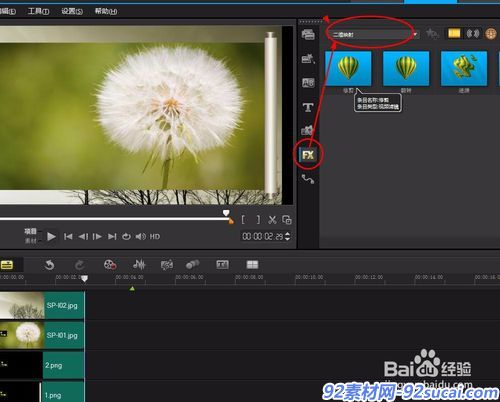This screenshot has height=402, width=500.
Task: Select the 2.png overlay clip
Action: click(42, 365)
